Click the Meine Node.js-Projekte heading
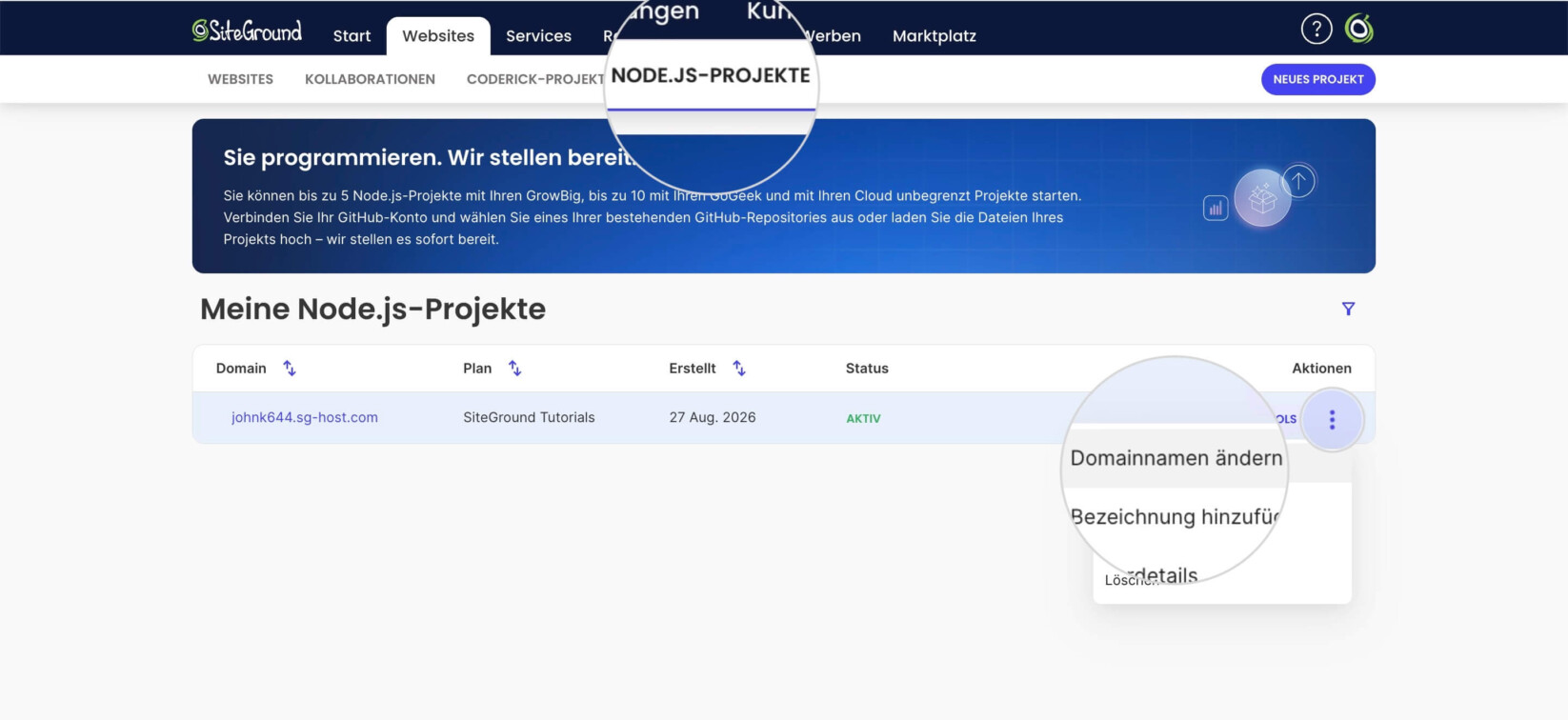The width and height of the screenshot is (1568, 720). pyautogui.click(x=372, y=310)
